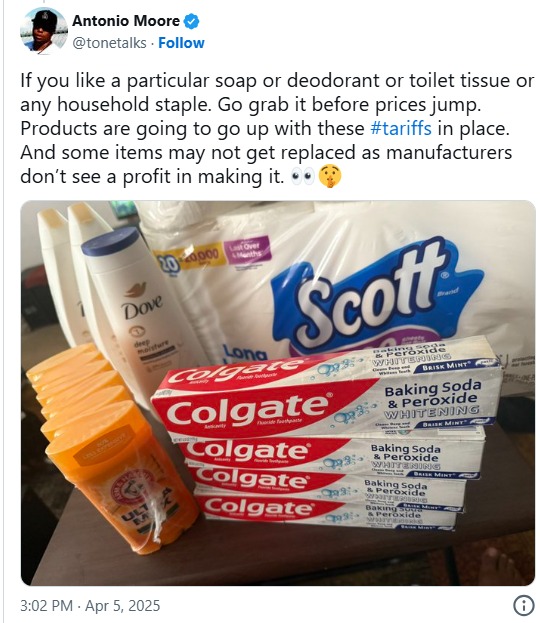Click the purple 'Last Over' label on the package
Screen dimensions: 540x623
tap(248, 250)
